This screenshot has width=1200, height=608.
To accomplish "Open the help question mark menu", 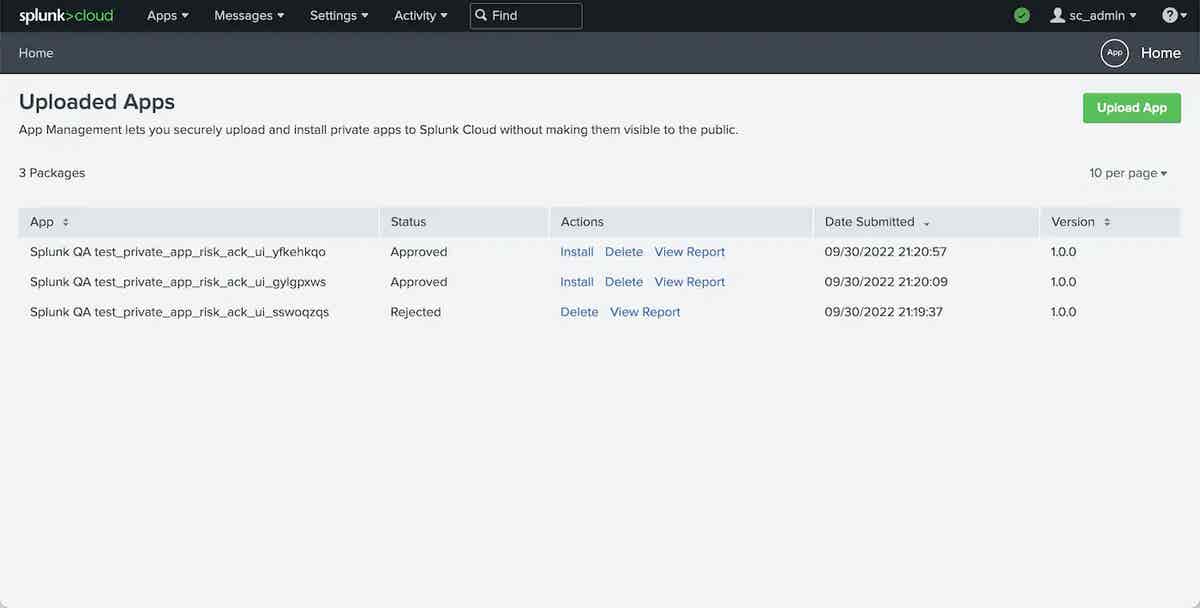I will (1173, 15).
